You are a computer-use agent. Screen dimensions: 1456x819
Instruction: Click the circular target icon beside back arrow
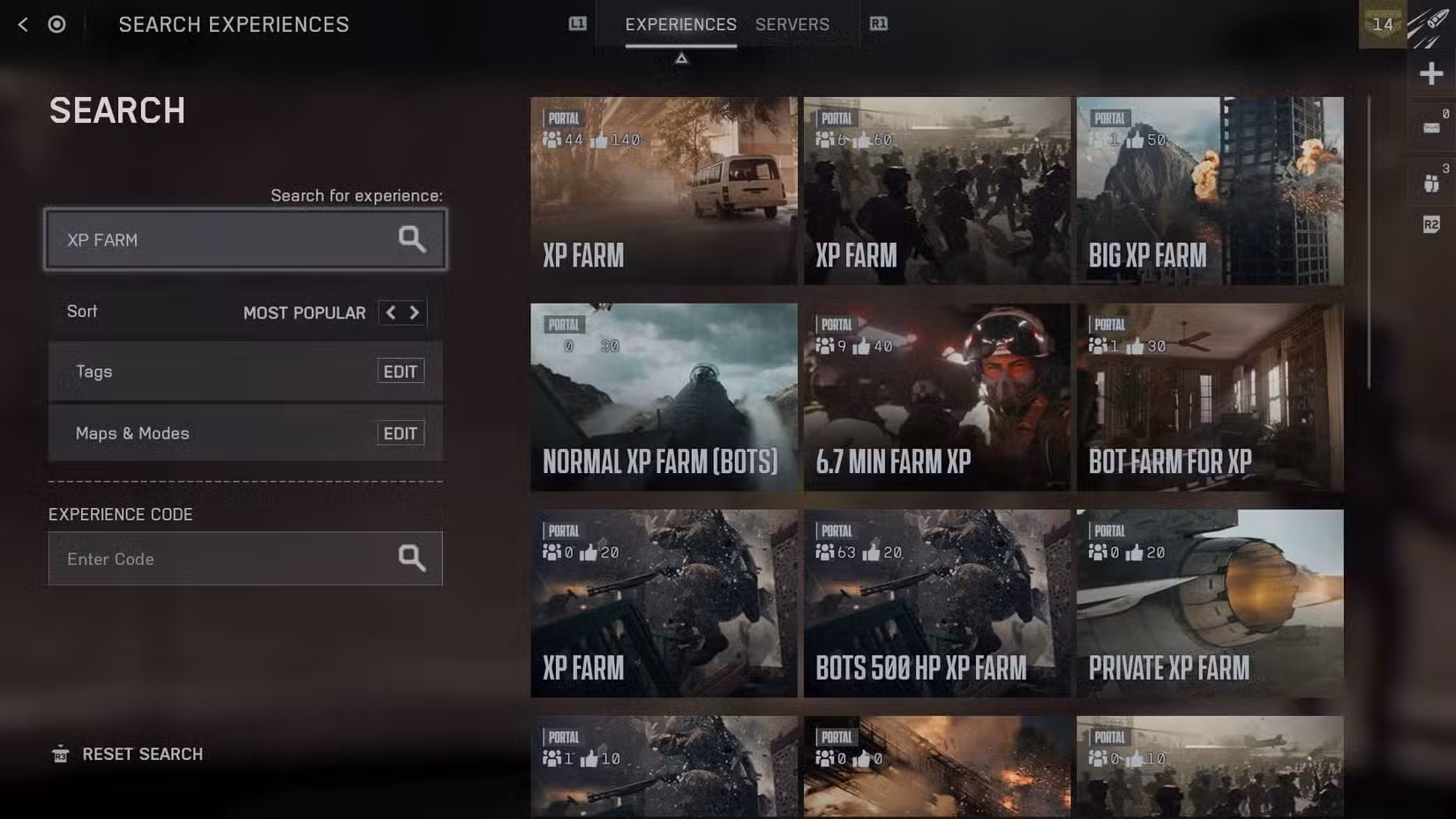(56, 25)
